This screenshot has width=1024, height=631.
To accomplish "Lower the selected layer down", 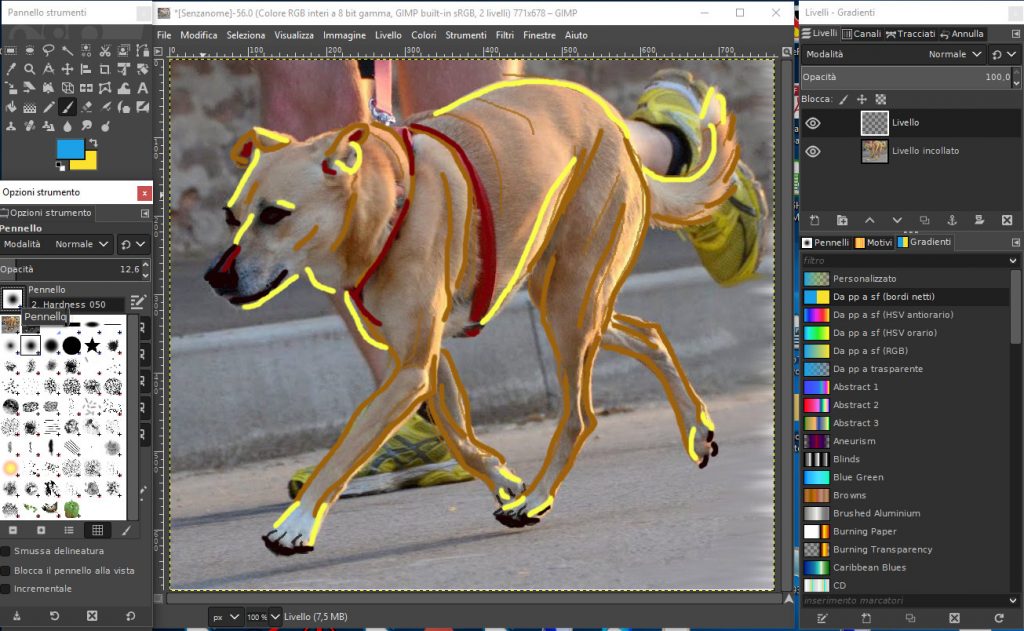I will (x=897, y=220).
